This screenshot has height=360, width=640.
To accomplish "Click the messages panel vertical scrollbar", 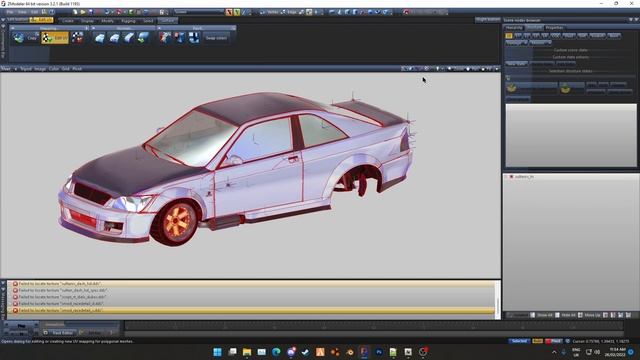I will click(498, 300).
